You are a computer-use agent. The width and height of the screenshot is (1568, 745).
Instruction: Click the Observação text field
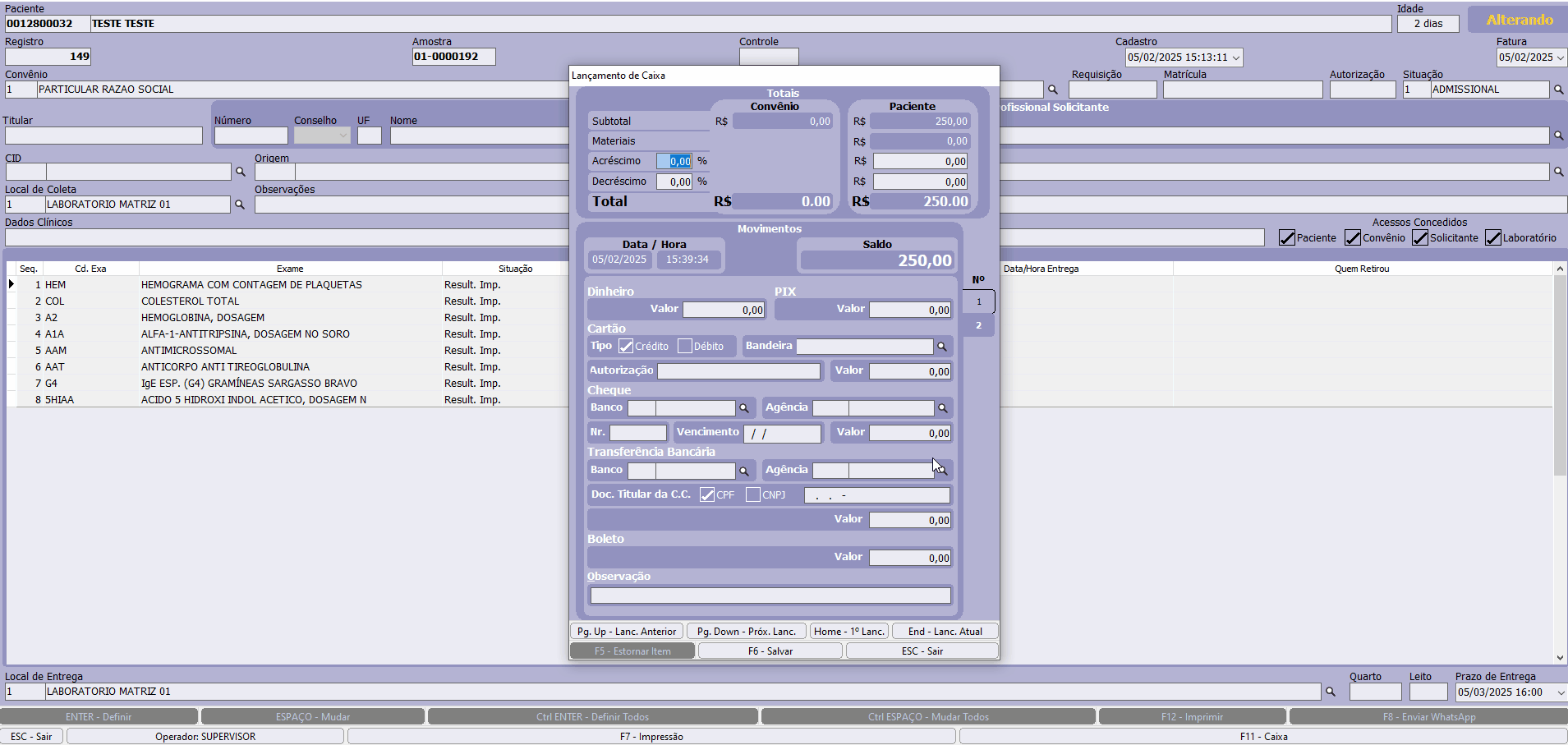770,596
